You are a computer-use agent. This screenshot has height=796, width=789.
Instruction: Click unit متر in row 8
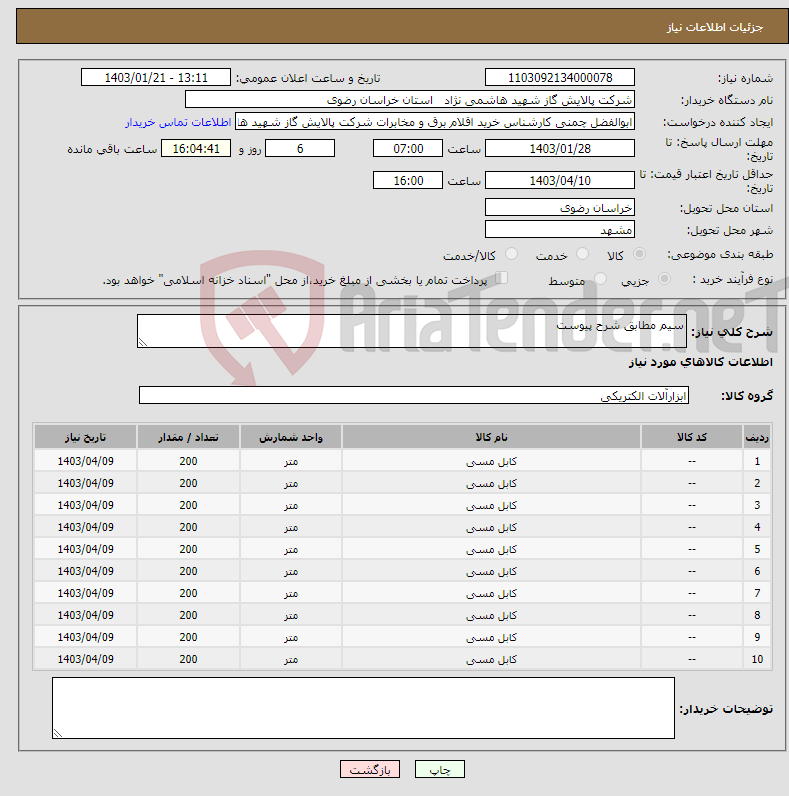coord(291,616)
